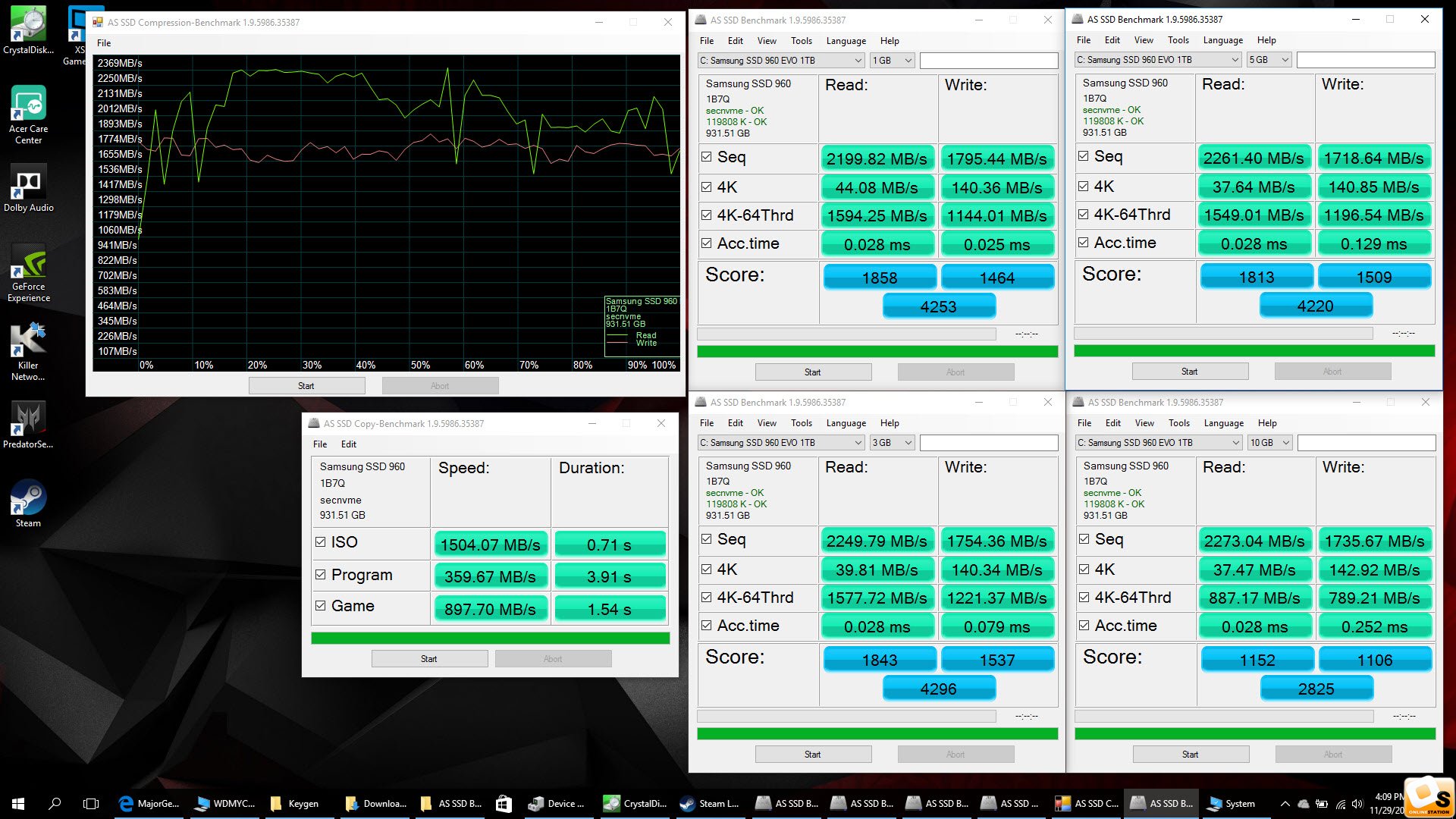
Task: Open Microsoft Store from the taskbar
Action: point(504,804)
